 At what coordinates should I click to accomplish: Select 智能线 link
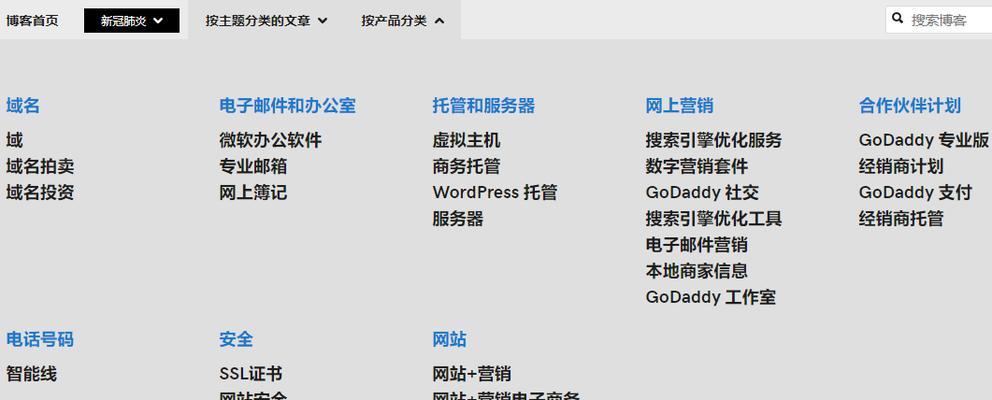[32, 374]
